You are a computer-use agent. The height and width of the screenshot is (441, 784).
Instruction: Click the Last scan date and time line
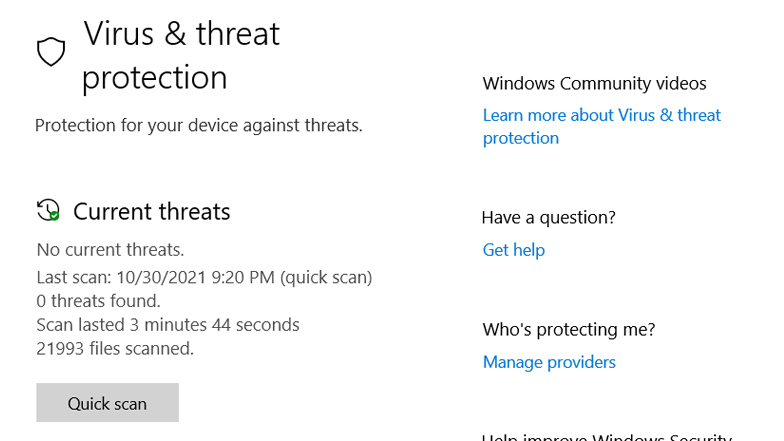(204, 278)
